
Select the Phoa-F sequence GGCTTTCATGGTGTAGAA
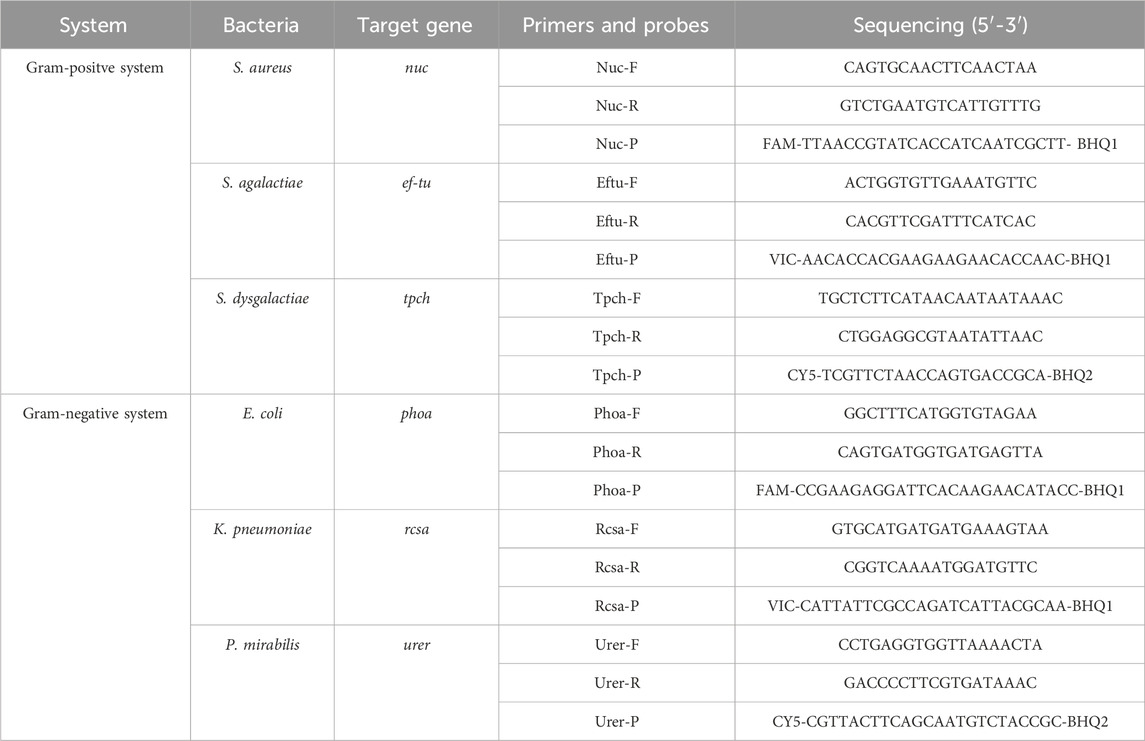point(940,414)
